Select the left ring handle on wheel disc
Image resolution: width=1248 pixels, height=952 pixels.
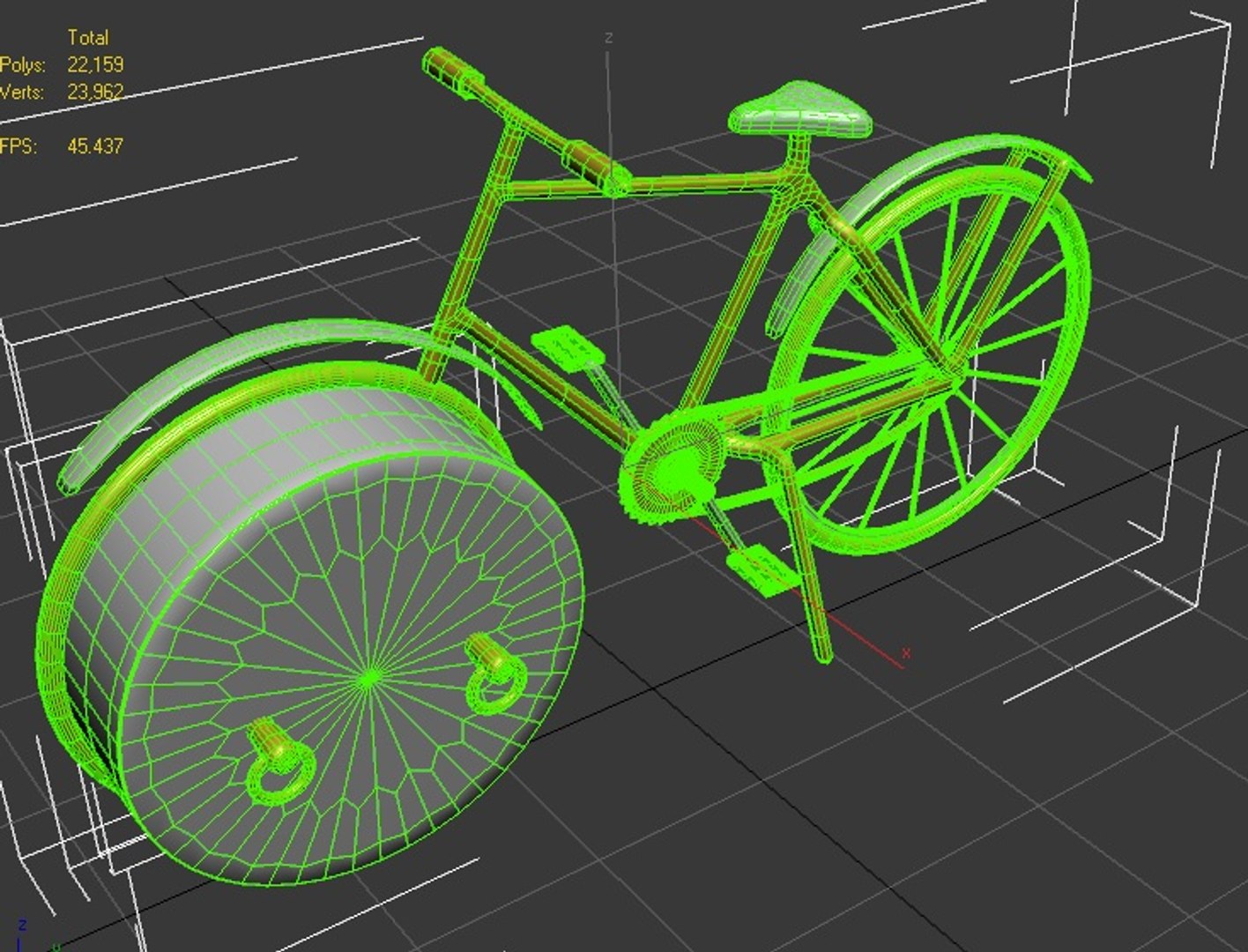279,760
